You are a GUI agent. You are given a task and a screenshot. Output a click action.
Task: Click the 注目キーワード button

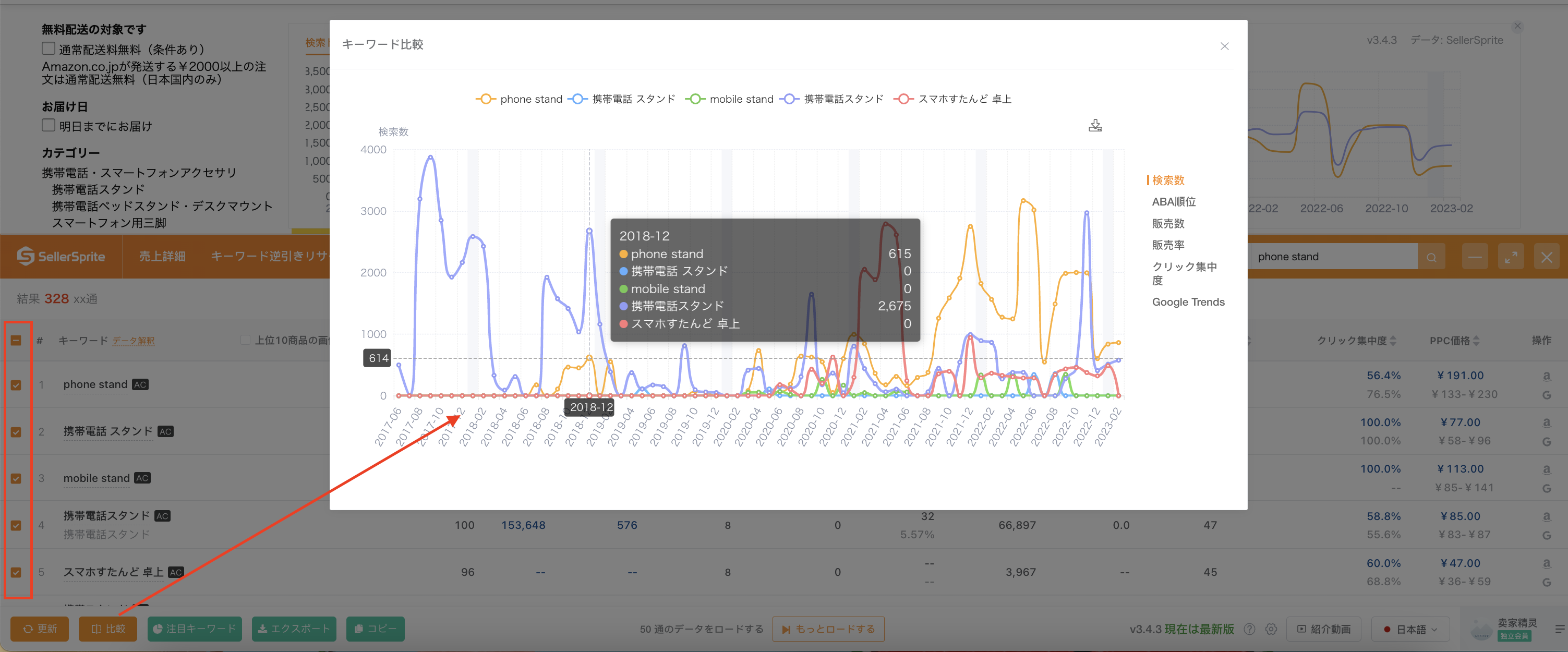(195, 629)
